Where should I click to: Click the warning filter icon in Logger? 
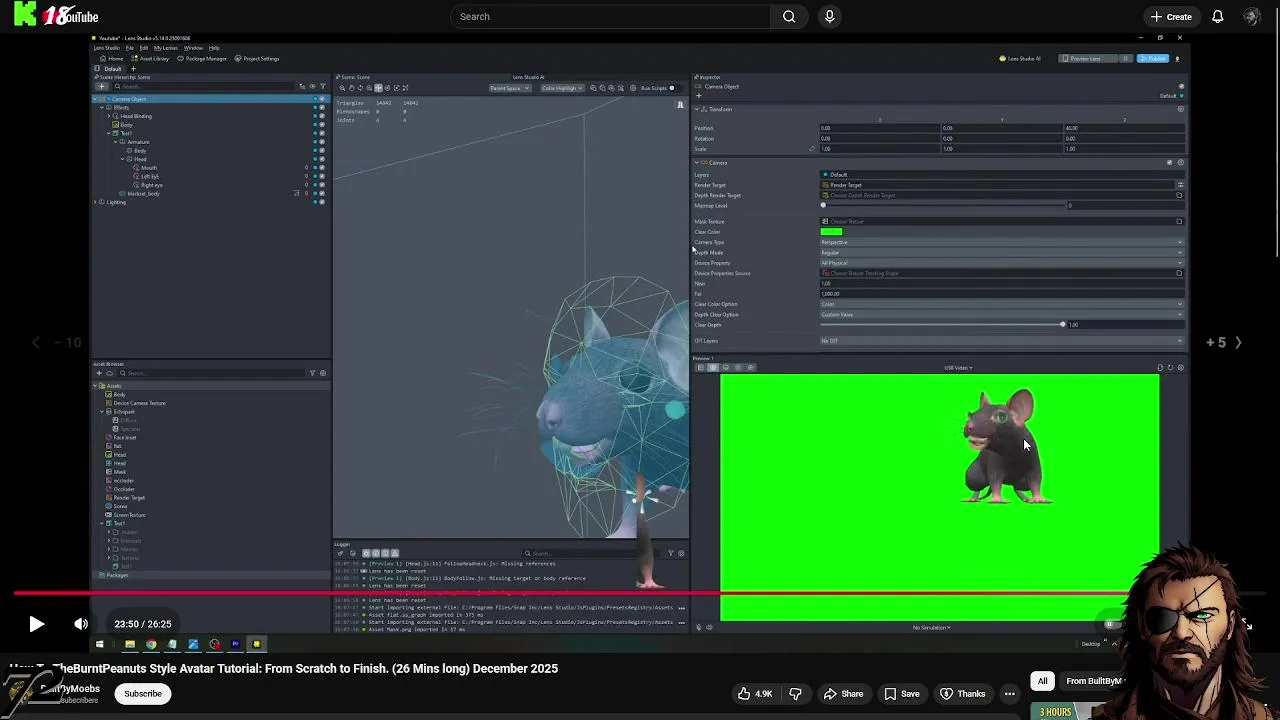pyautogui.click(x=394, y=553)
